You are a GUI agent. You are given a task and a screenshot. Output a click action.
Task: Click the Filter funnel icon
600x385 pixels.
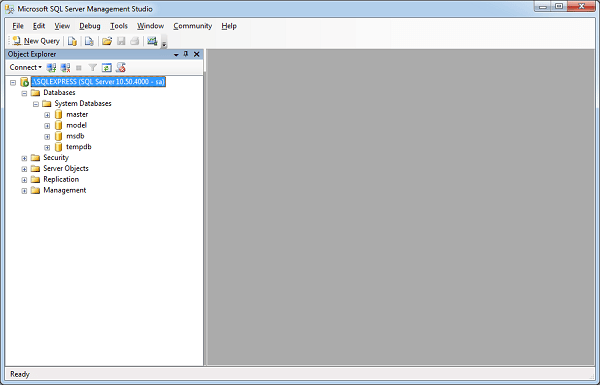(93, 68)
